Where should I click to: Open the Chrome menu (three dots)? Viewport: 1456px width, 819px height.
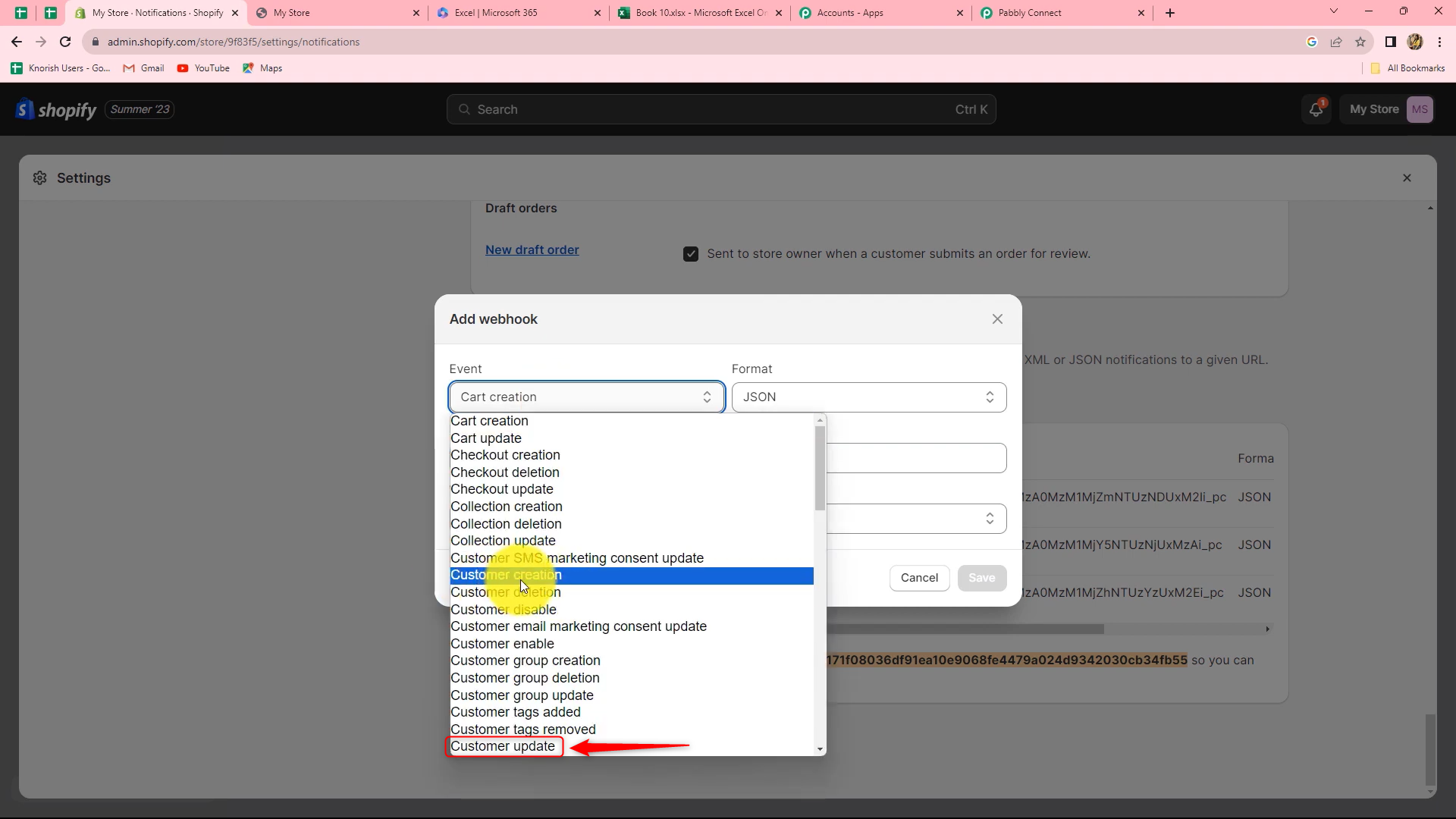click(1439, 42)
